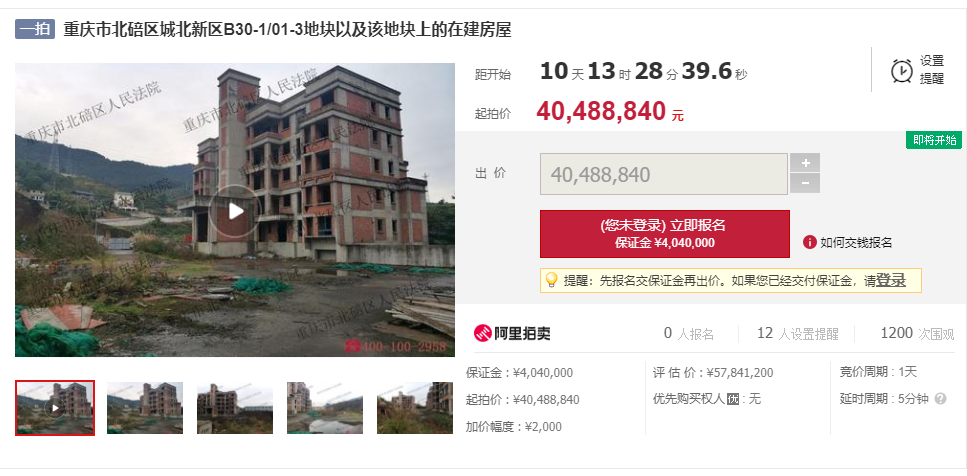This screenshot has width=967, height=476.
Task: Play the property video on main image
Action: (234, 211)
